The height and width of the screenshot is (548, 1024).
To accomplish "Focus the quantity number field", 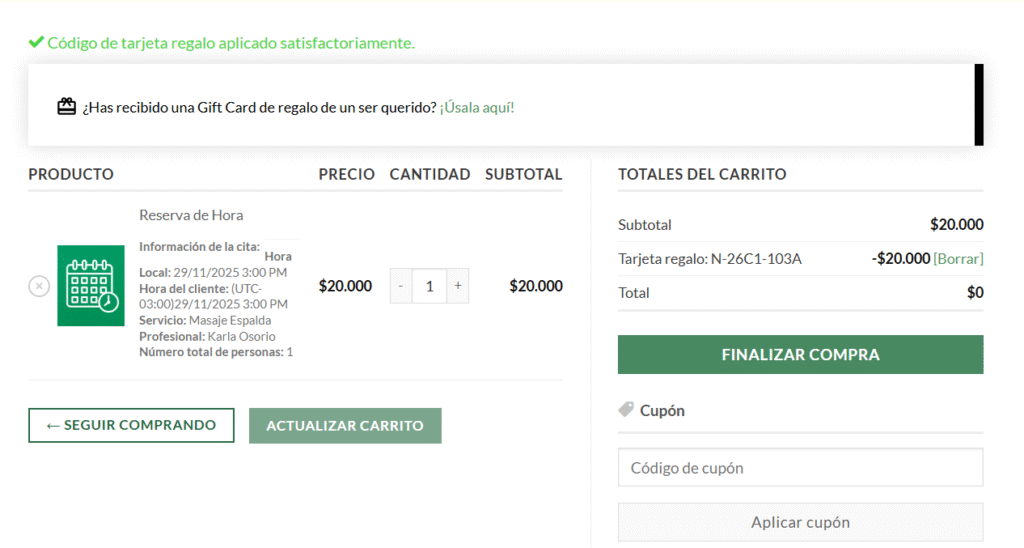I will [x=429, y=286].
